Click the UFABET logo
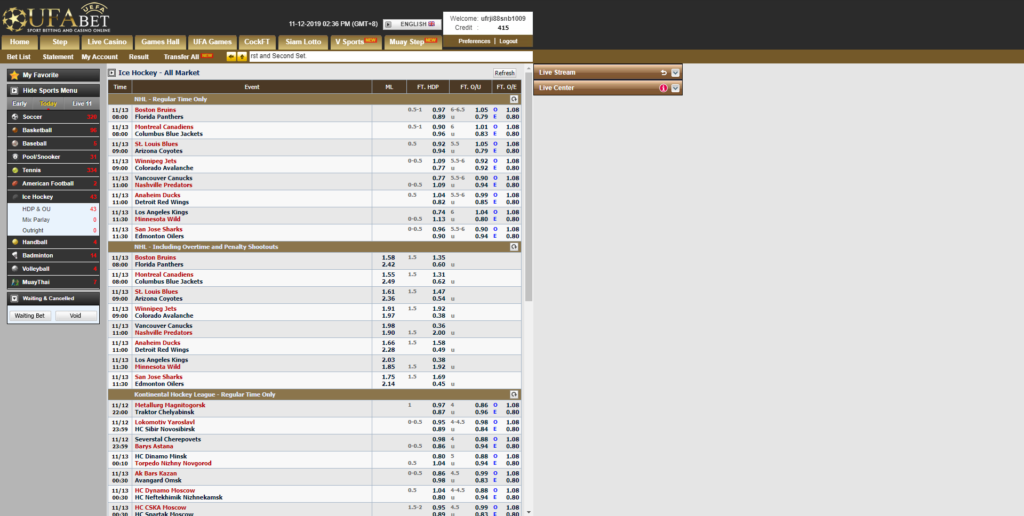 tap(56, 18)
